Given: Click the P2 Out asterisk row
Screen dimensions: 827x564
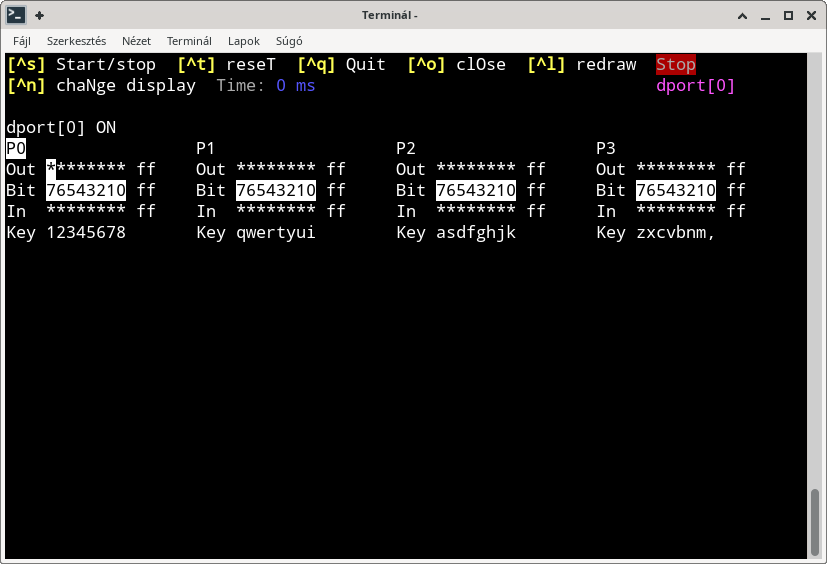Looking at the screenshot, I should coord(476,169).
